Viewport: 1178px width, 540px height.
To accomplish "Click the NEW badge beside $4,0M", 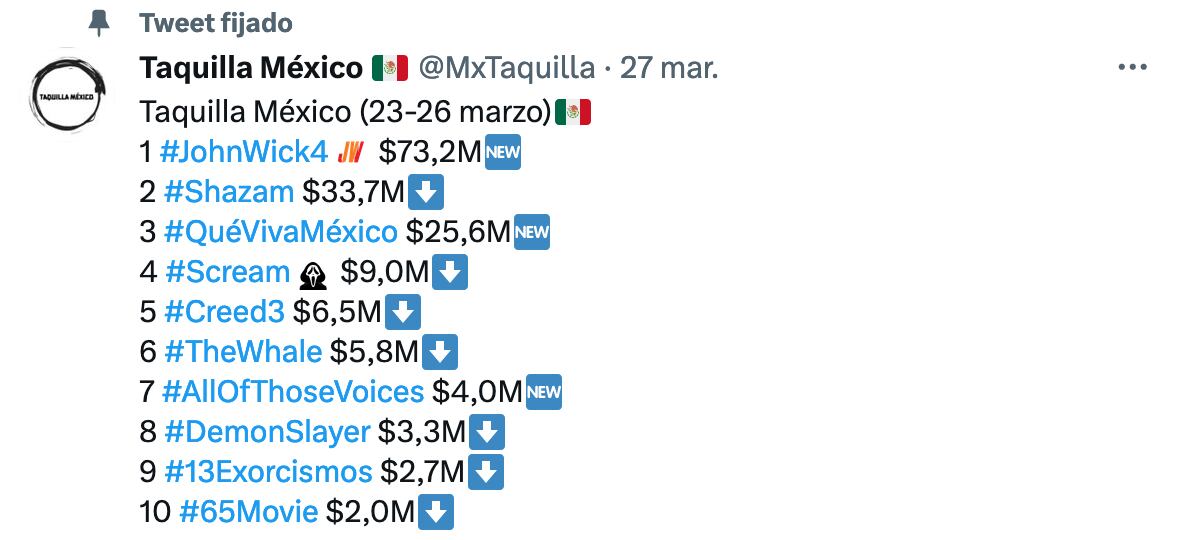I will point(544,392).
